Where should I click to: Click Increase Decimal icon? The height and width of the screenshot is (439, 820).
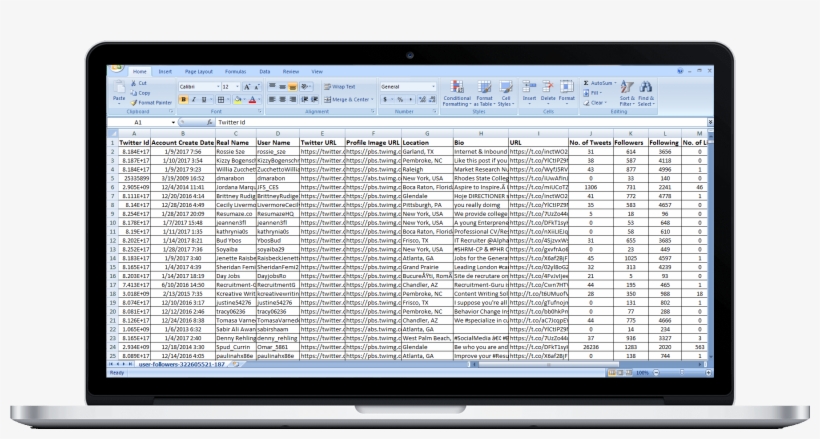coord(423,99)
